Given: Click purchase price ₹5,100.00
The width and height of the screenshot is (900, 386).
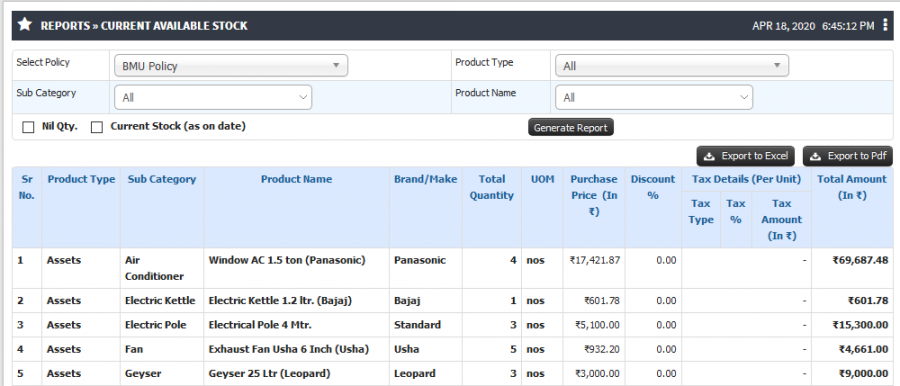Looking at the screenshot, I should coord(597,325).
